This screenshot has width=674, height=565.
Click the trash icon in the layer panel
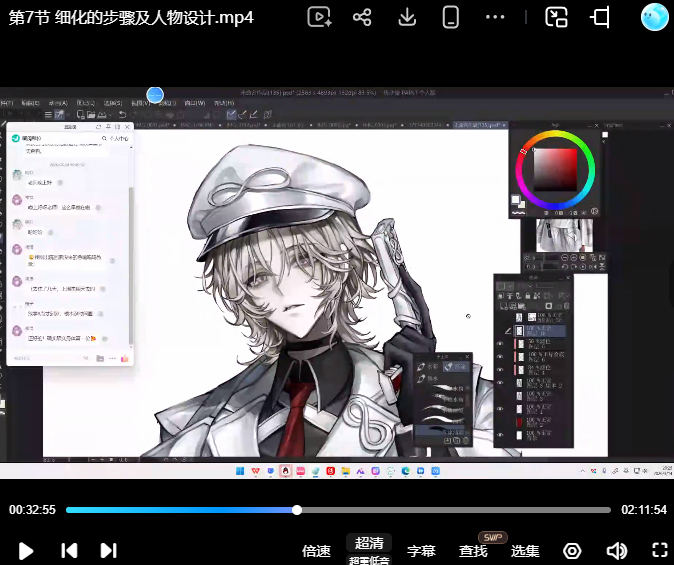coord(566,306)
